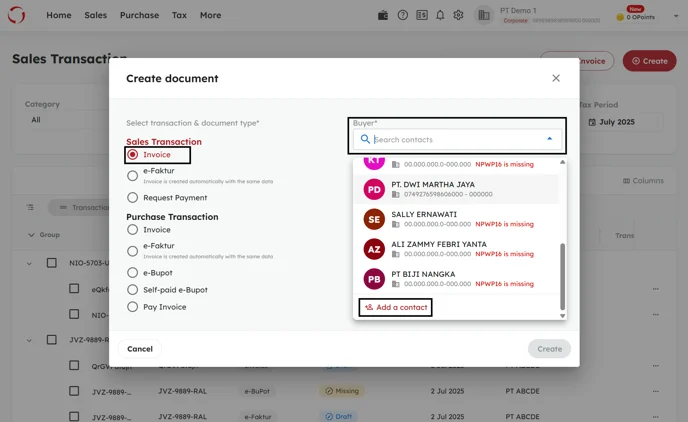
Task: Click the app logo in top bar
Action: [16, 15]
